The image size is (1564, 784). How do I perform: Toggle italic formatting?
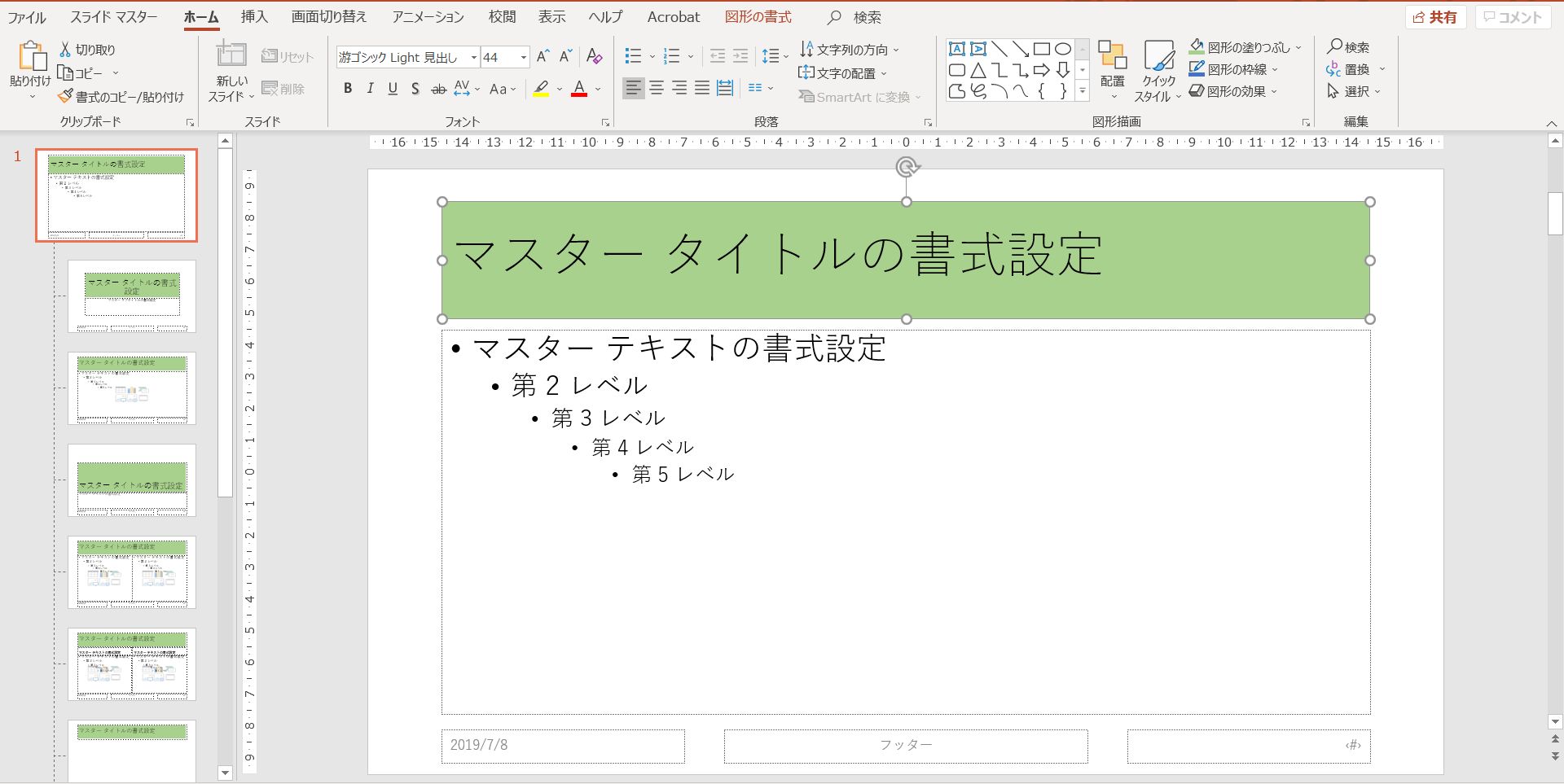point(370,89)
